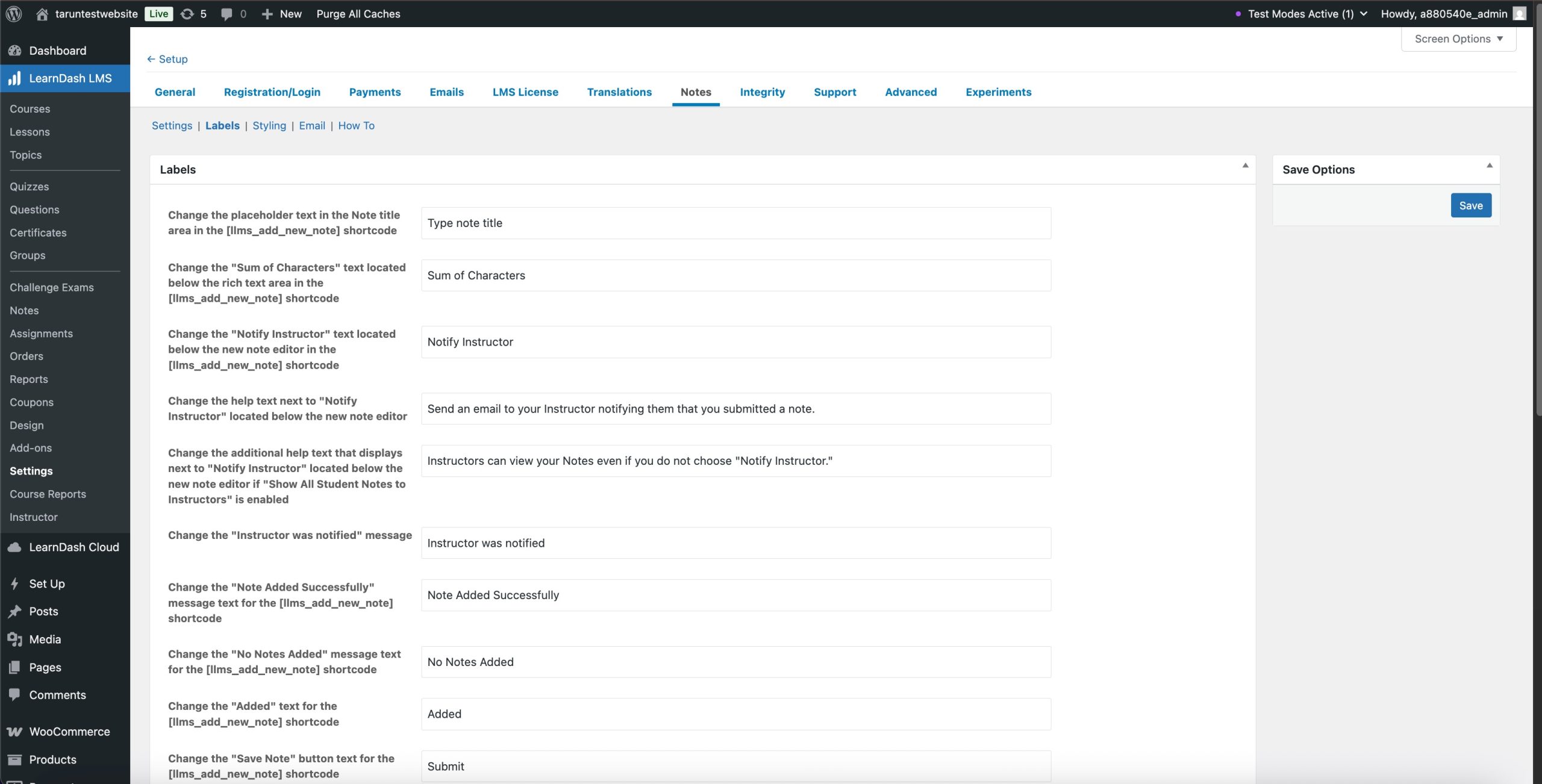The width and height of the screenshot is (1542, 784).
Task: Open the Styling sub-link
Action: 269,125
